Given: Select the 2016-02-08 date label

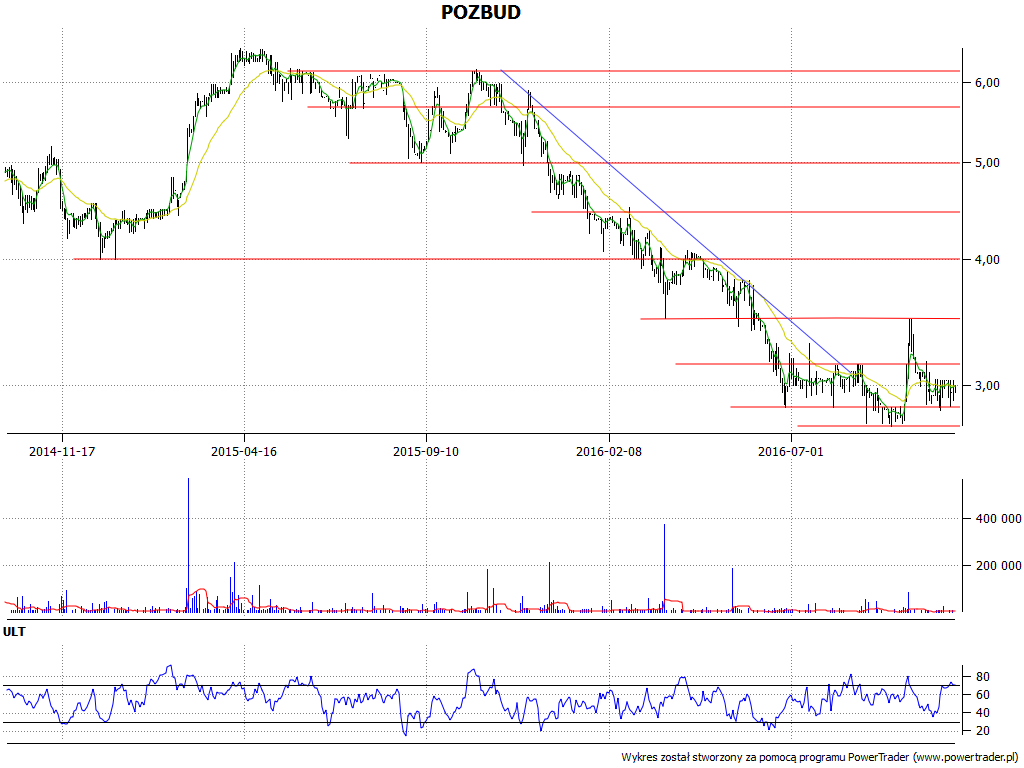Looking at the screenshot, I should 609,451.
